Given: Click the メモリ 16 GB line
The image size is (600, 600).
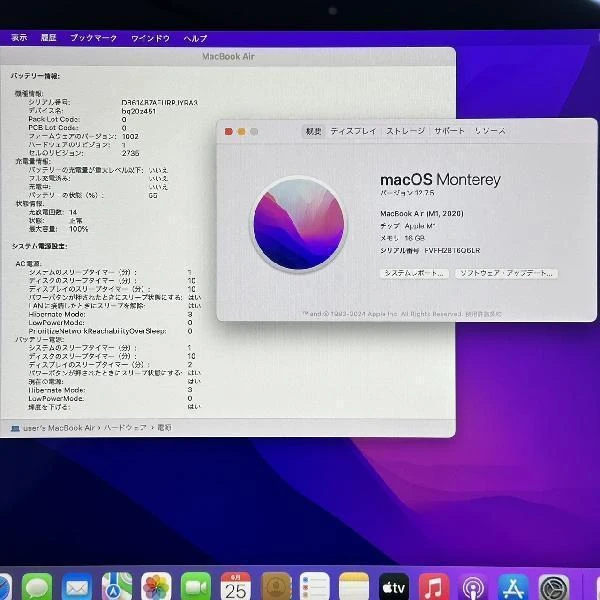Looking at the screenshot, I should (x=403, y=238).
